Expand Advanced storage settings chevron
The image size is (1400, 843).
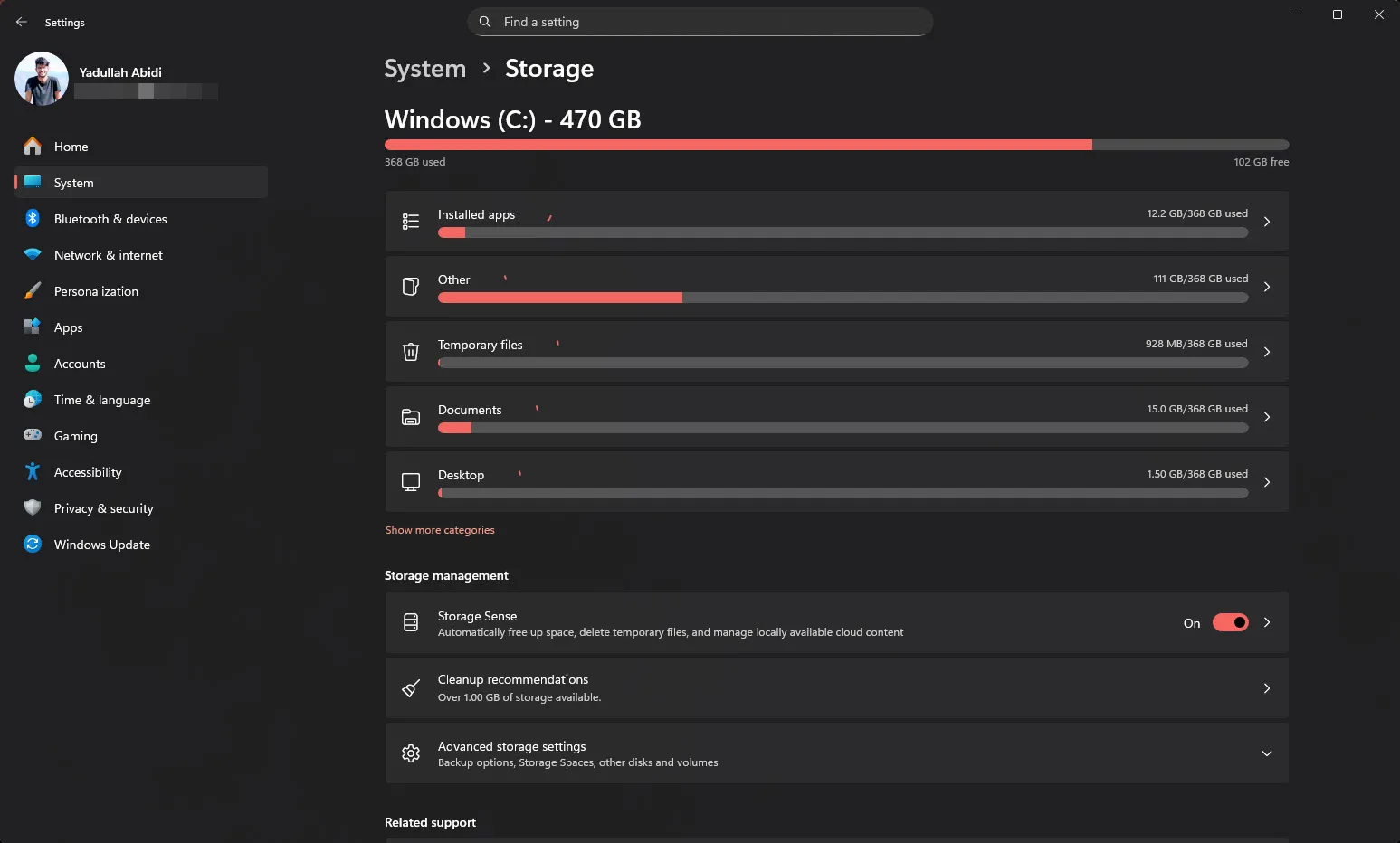click(x=1267, y=753)
